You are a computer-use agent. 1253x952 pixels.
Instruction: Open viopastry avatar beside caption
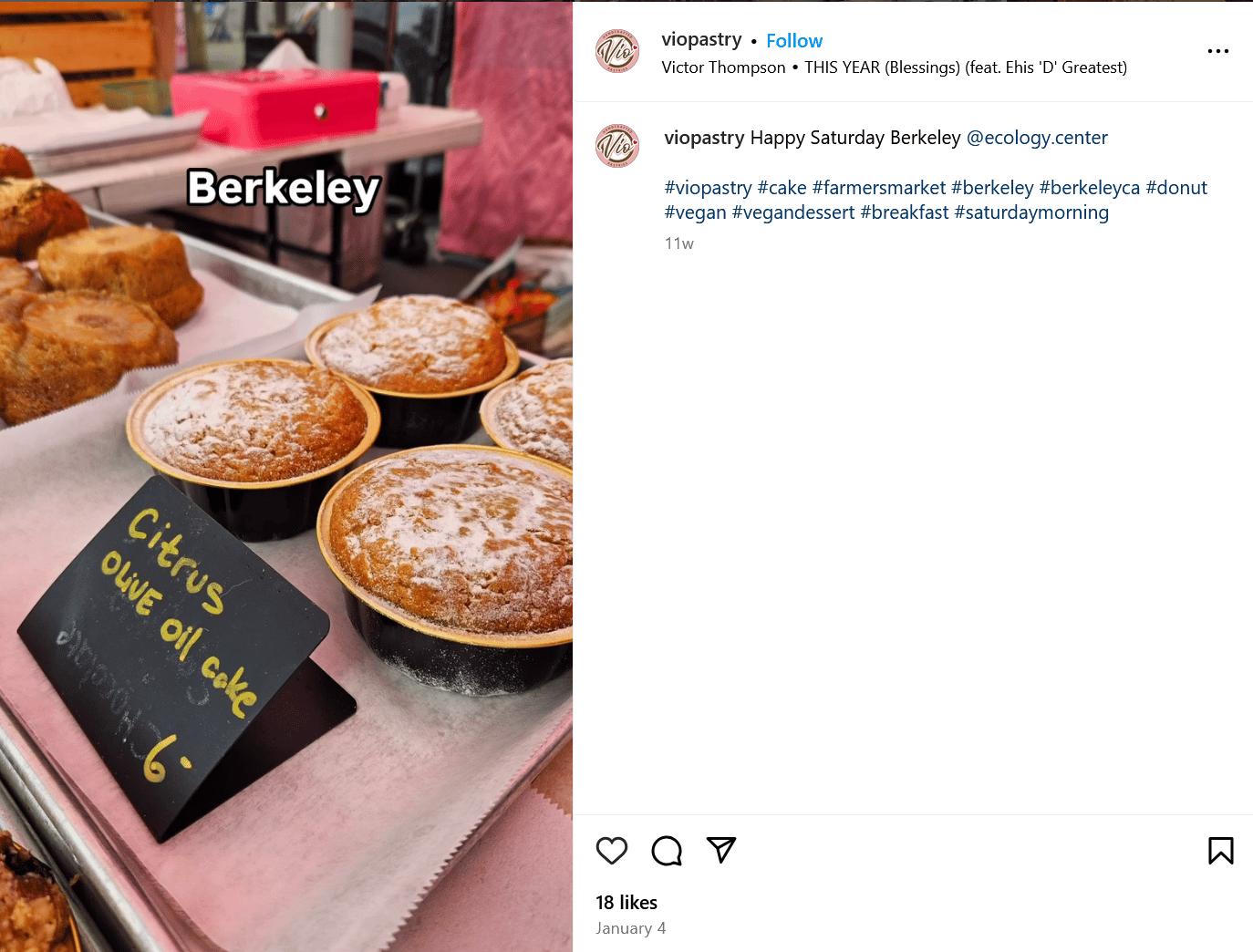[x=617, y=146]
